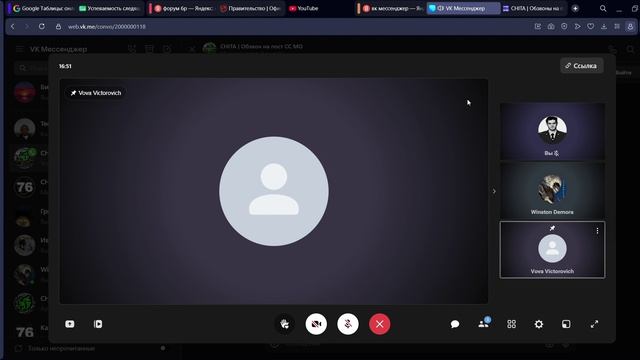The height and width of the screenshot is (360, 640).
Task: Open the Успеваемость следователей tab
Action: [x=109, y=8]
